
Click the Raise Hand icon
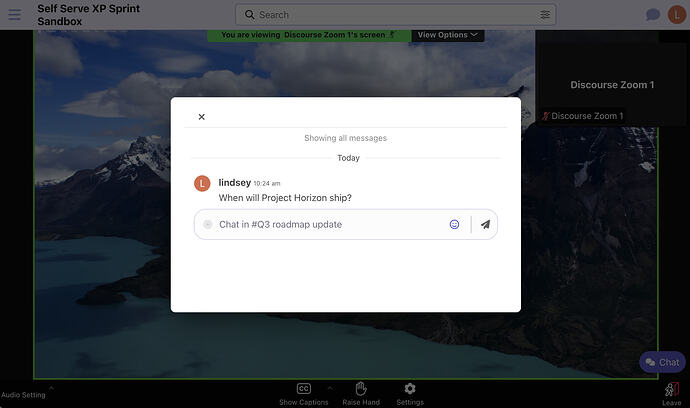[361, 389]
